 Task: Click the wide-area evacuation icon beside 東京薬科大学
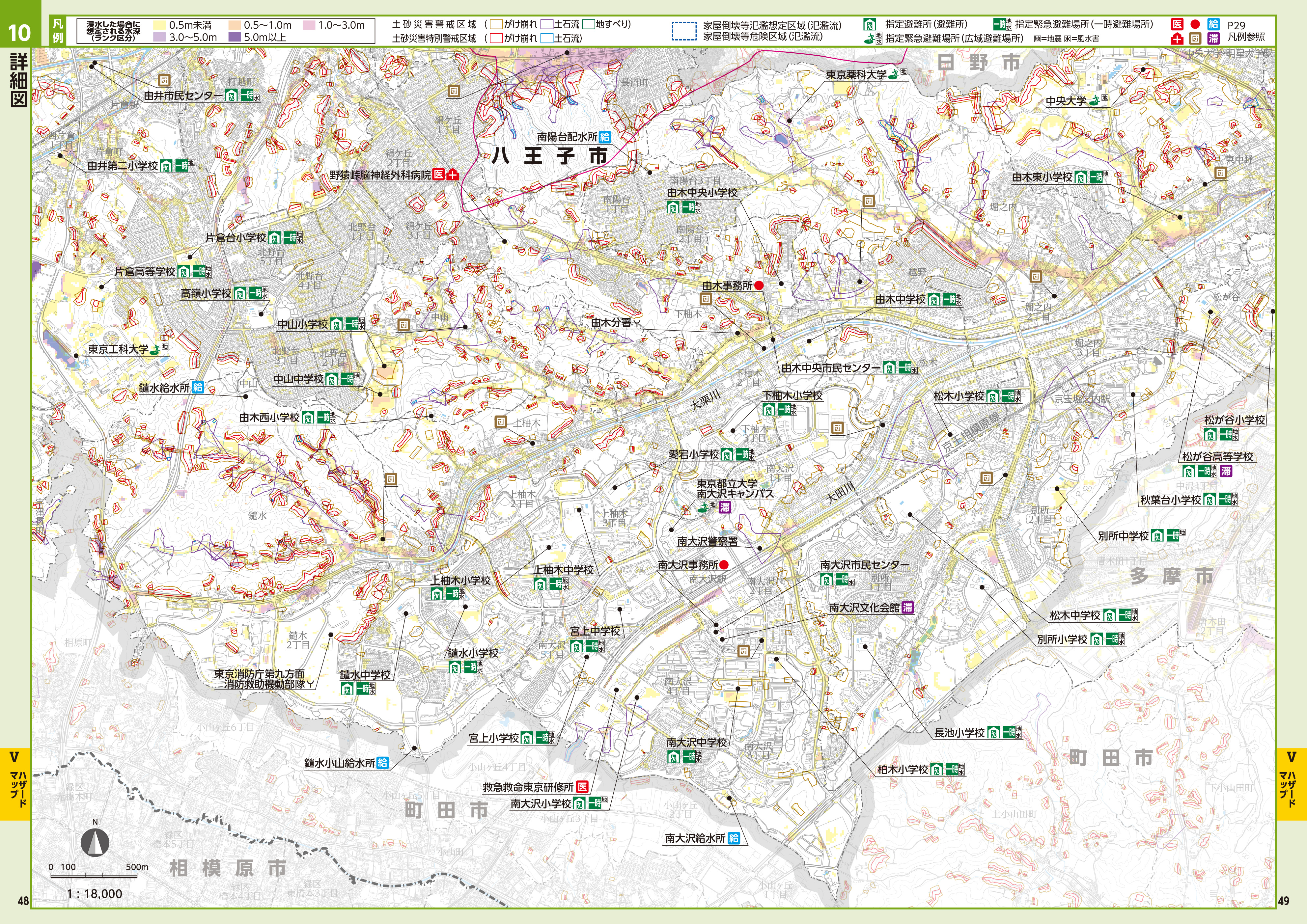click(894, 74)
